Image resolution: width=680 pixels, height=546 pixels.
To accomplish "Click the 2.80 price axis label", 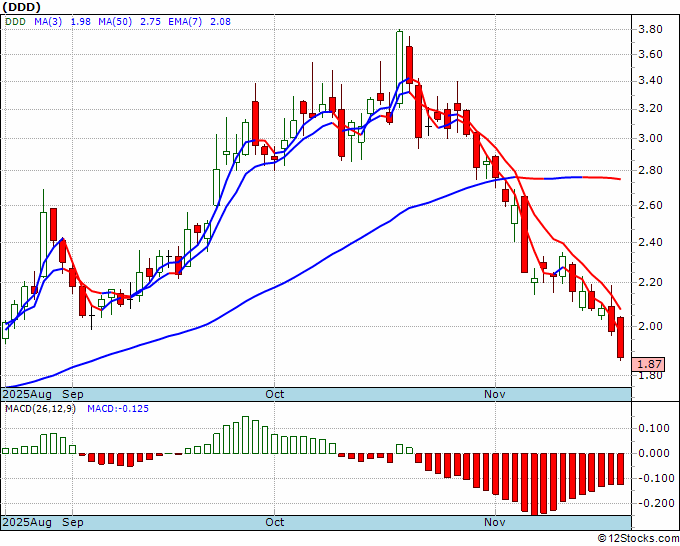I will point(650,170).
